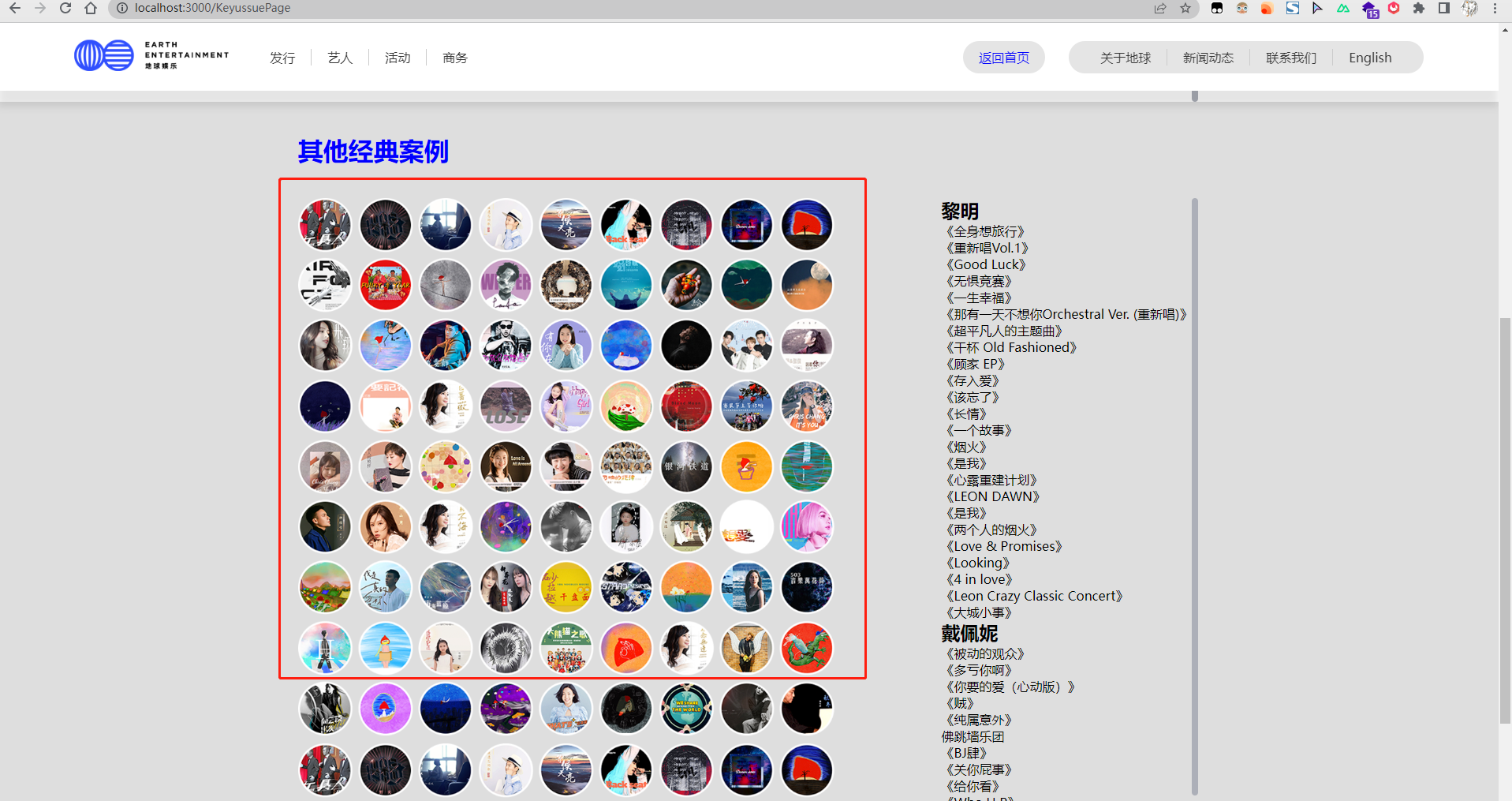Open 《LEON DAWN》 entry
Image resolution: width=1512 pixels, height=801 pixels.
coord(993,496)
